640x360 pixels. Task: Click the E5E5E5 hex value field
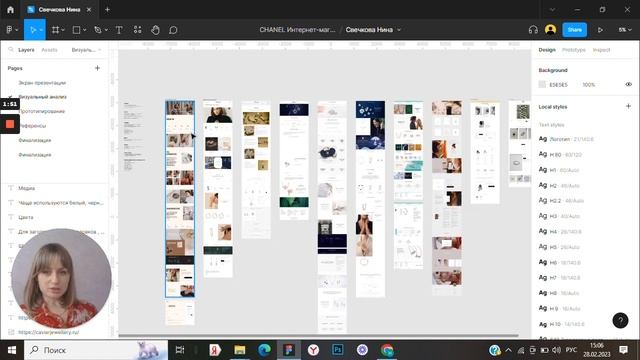coord(558,85)
